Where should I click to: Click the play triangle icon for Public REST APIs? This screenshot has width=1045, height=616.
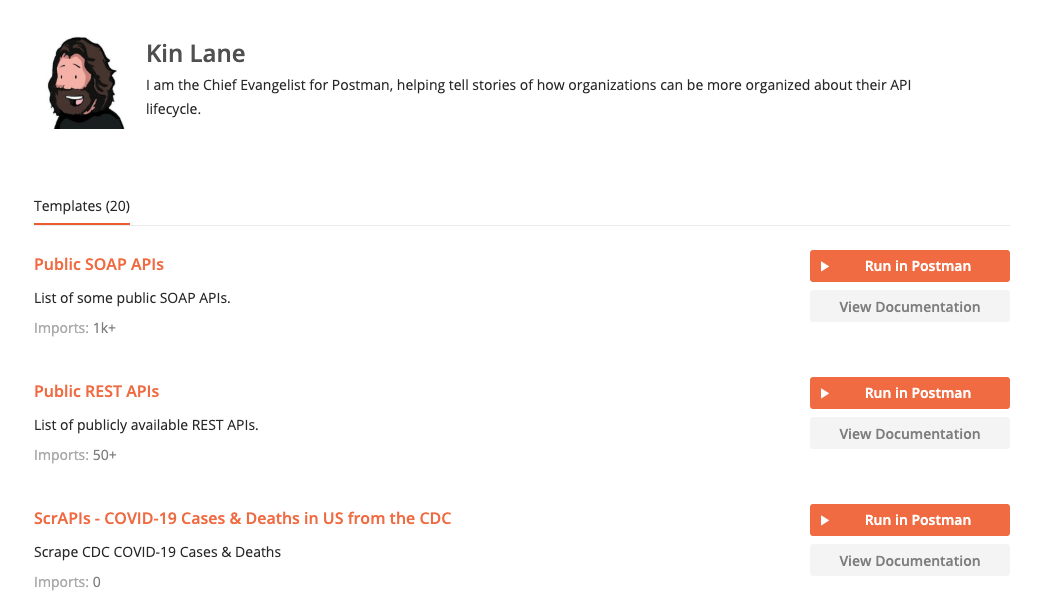click(824, 393)
